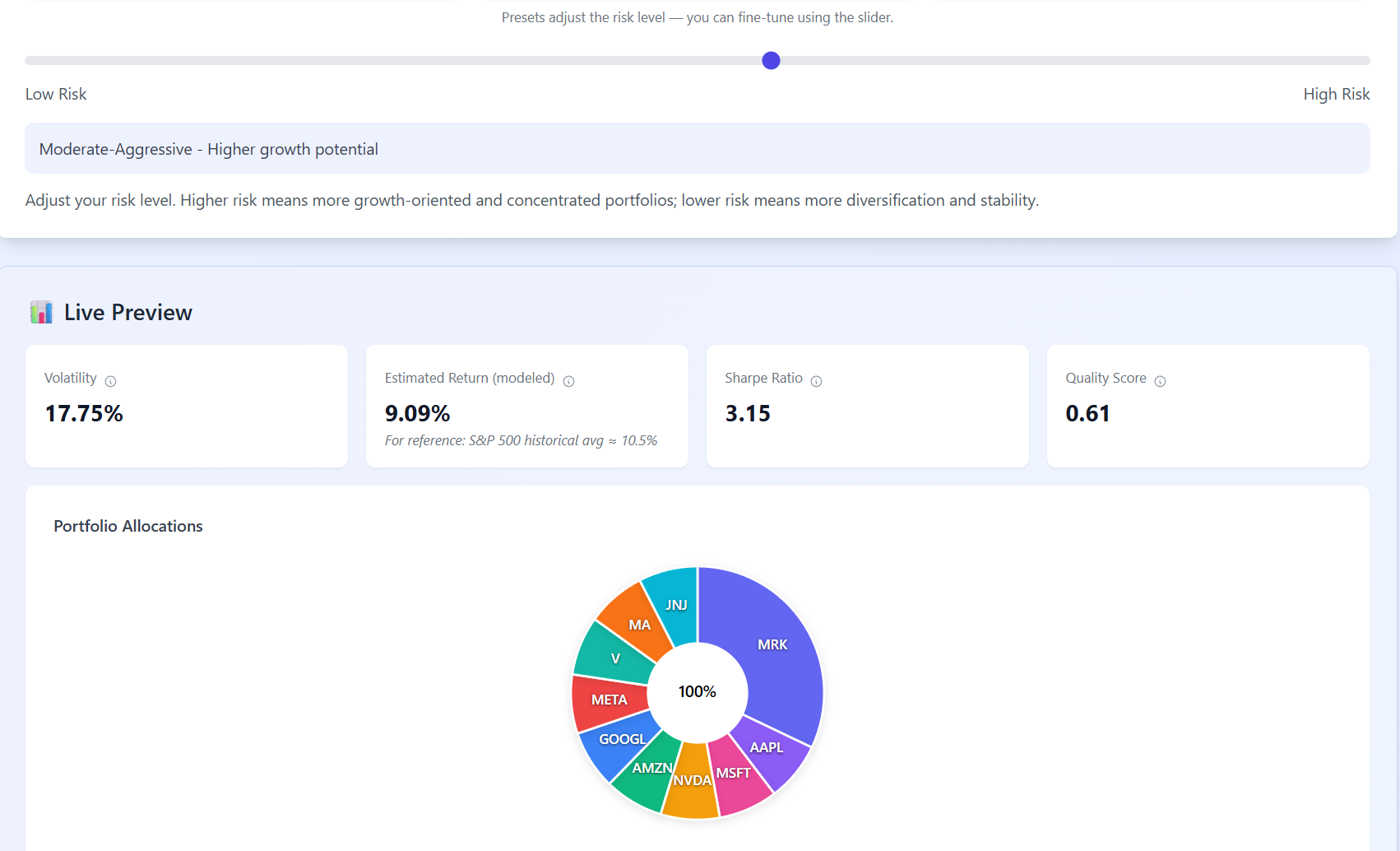Click the Estimated Return info icon
The width and height of the screenshot is (1400, 851).
point(568,380)
